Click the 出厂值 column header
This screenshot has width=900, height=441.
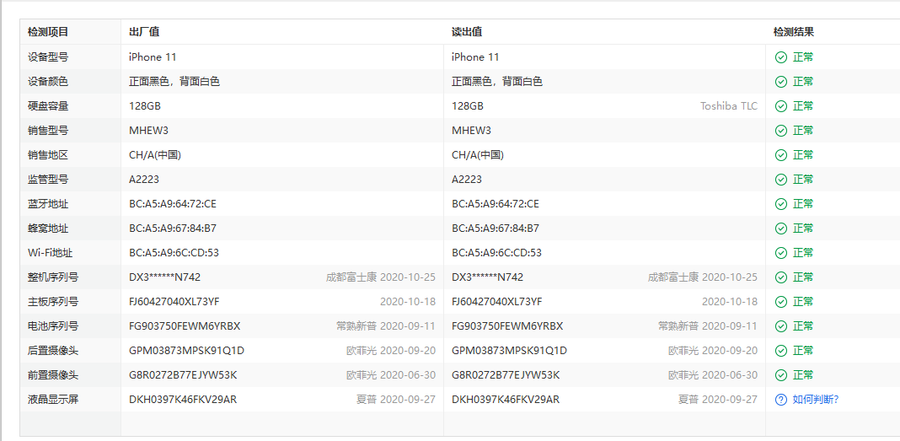coord(144,32)
